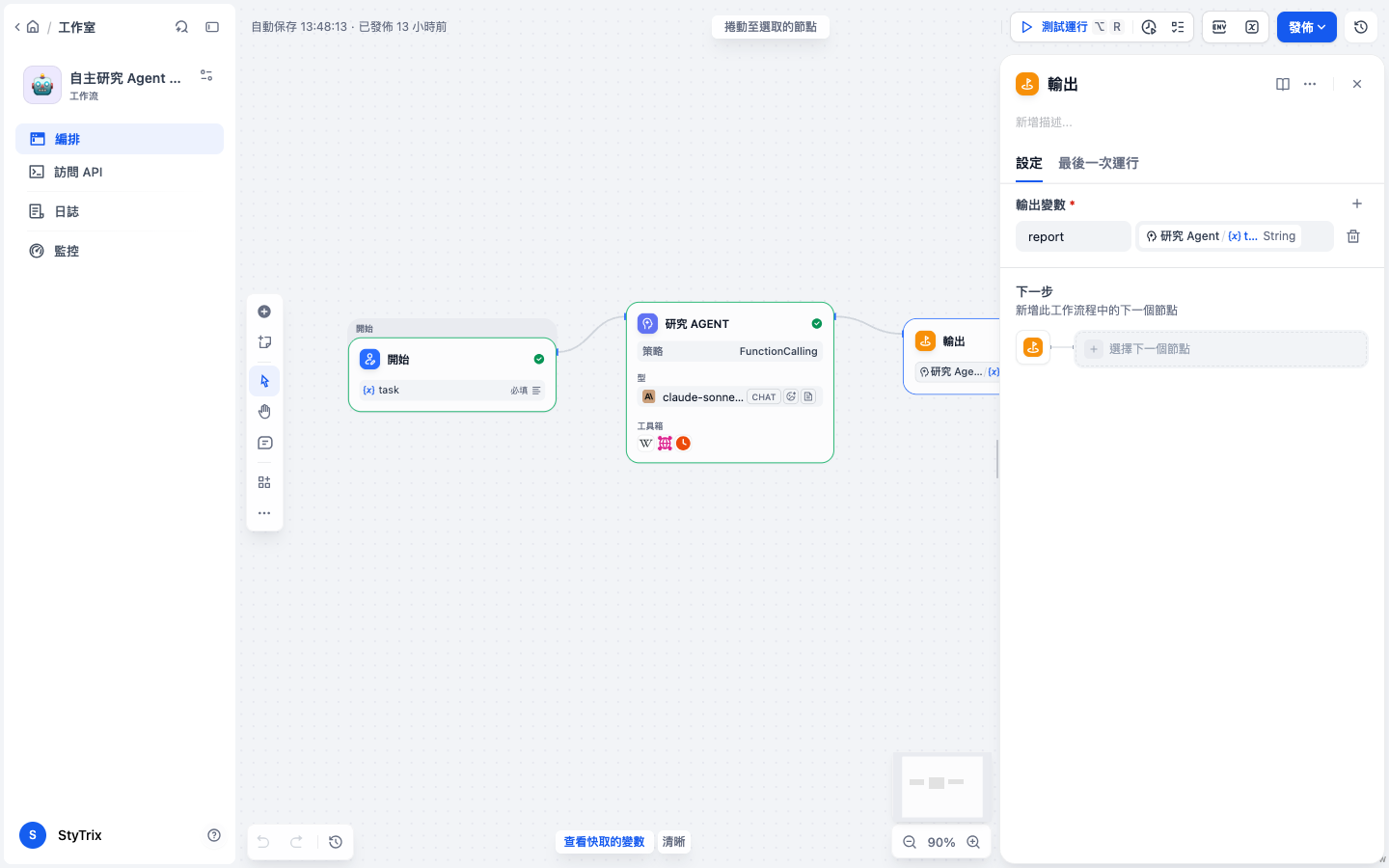
Task: Open the 研究 Agent variable selector
Action: (x=1235, y=236)
